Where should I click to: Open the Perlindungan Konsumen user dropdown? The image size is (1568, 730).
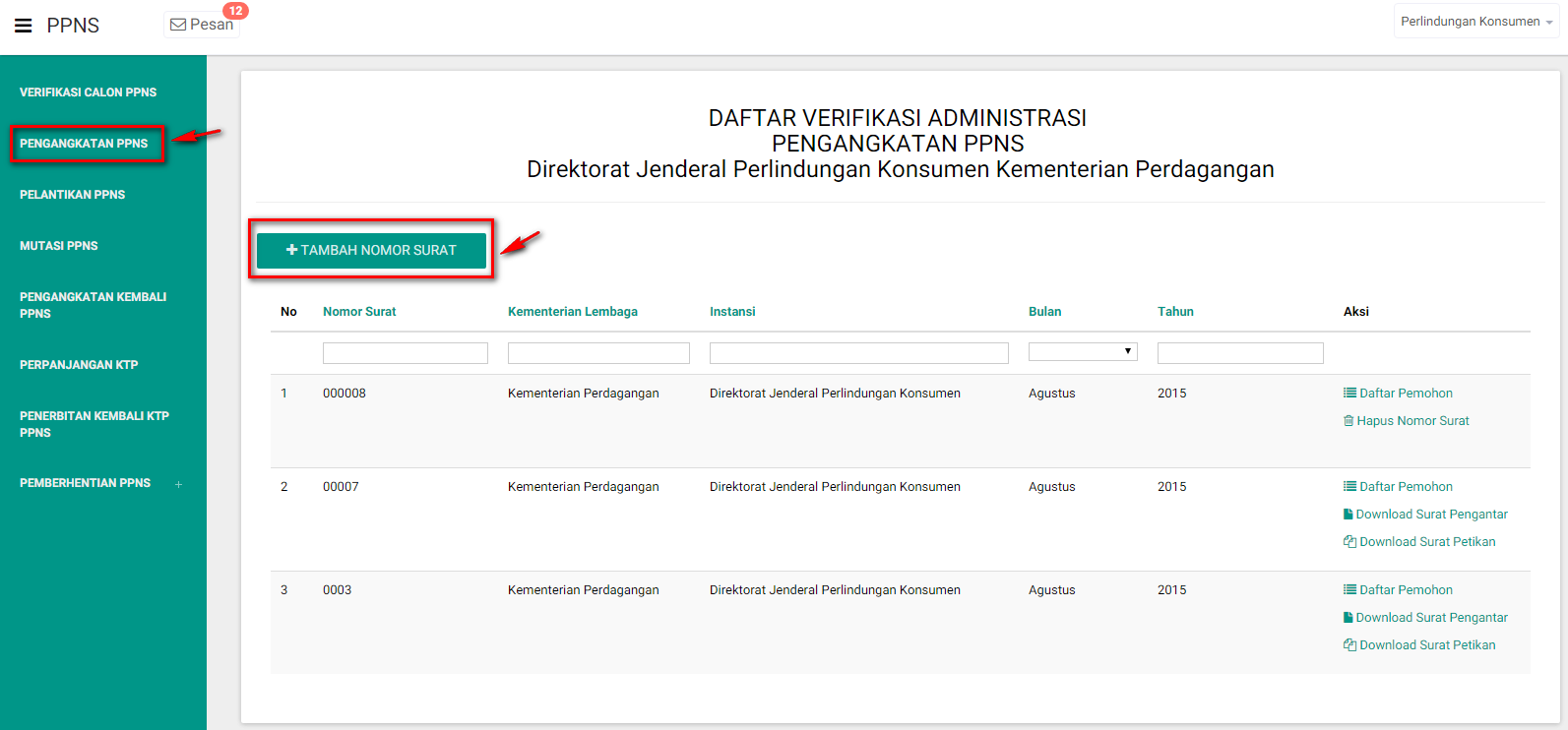1475,22
